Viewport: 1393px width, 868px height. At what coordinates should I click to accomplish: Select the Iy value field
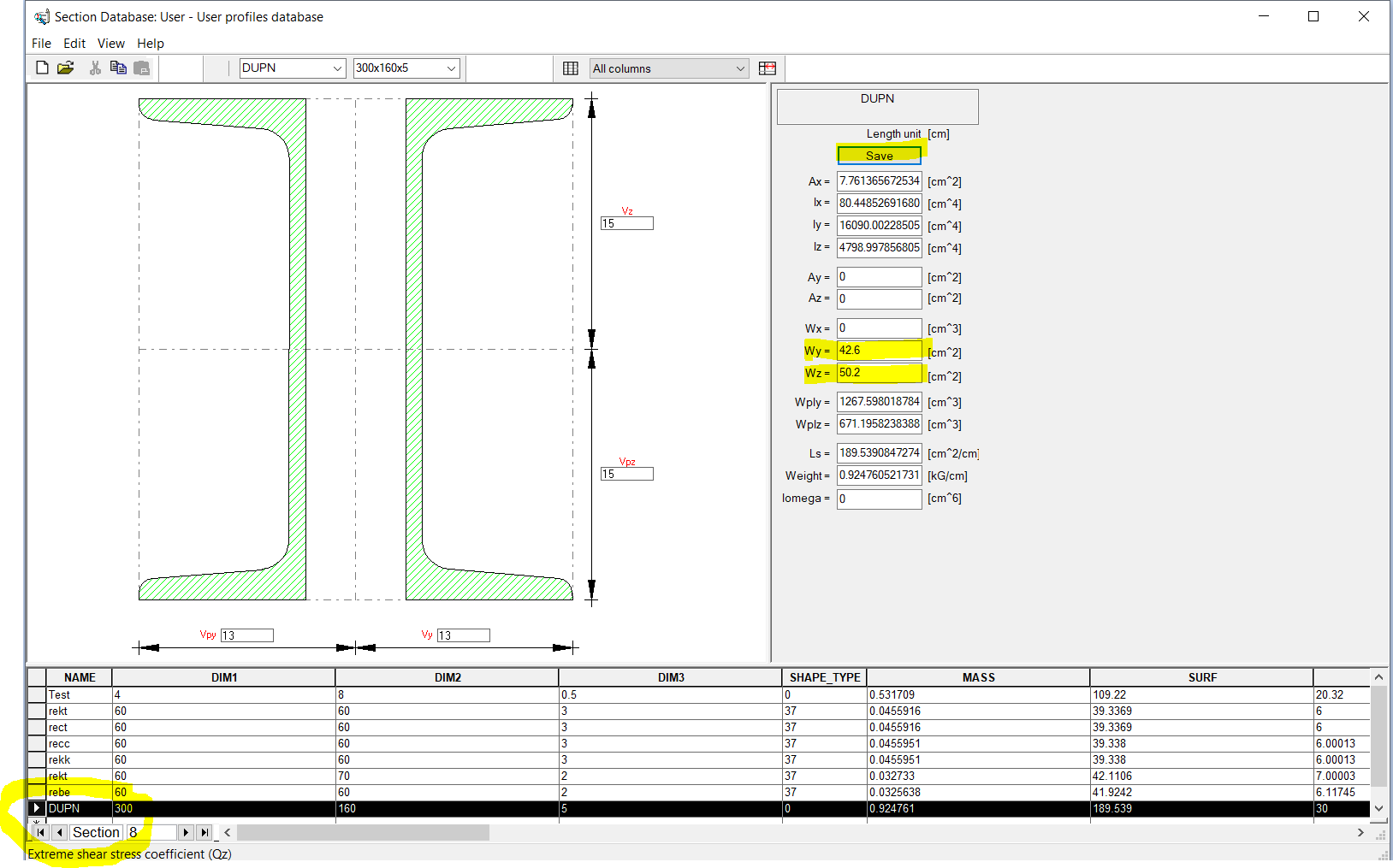[879, 226]
